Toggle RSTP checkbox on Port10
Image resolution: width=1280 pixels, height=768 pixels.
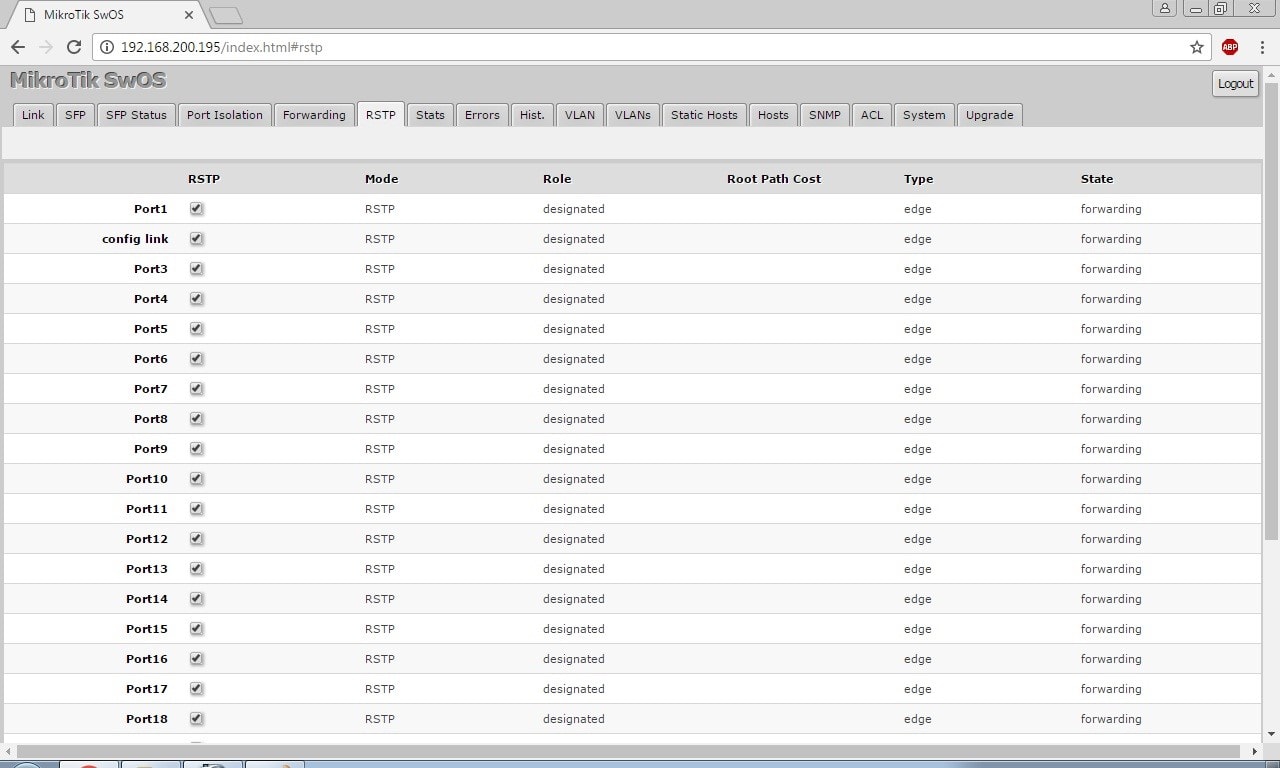click(197, 479)
